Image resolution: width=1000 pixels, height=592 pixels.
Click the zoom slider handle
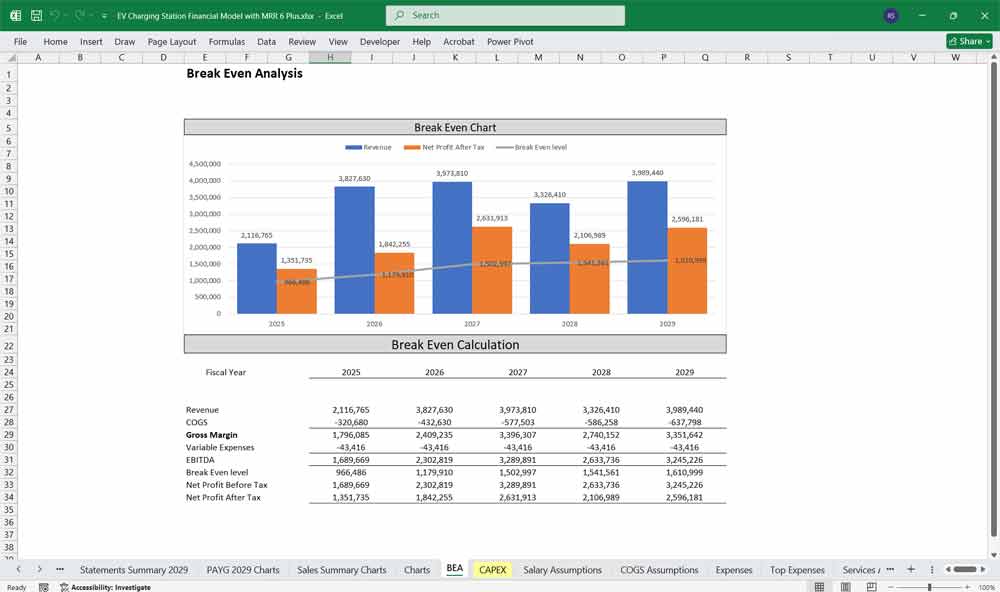pyautogui.click(x=930, y=587)
